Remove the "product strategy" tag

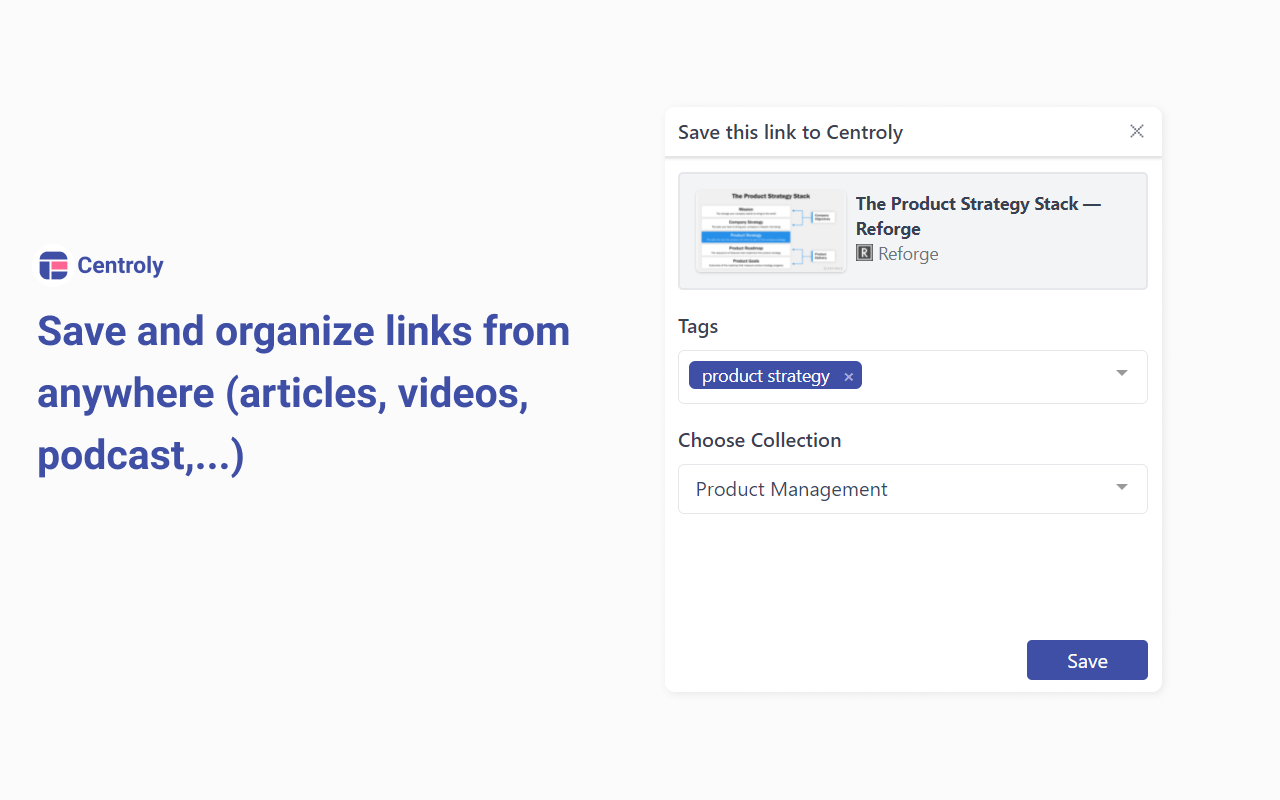(x=849, y=377)
